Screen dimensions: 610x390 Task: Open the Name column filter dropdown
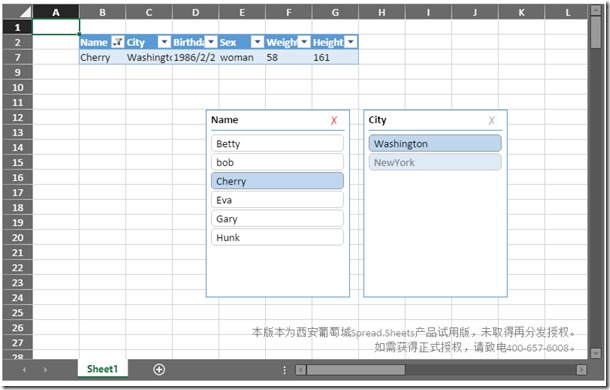(x=117, y=42)
